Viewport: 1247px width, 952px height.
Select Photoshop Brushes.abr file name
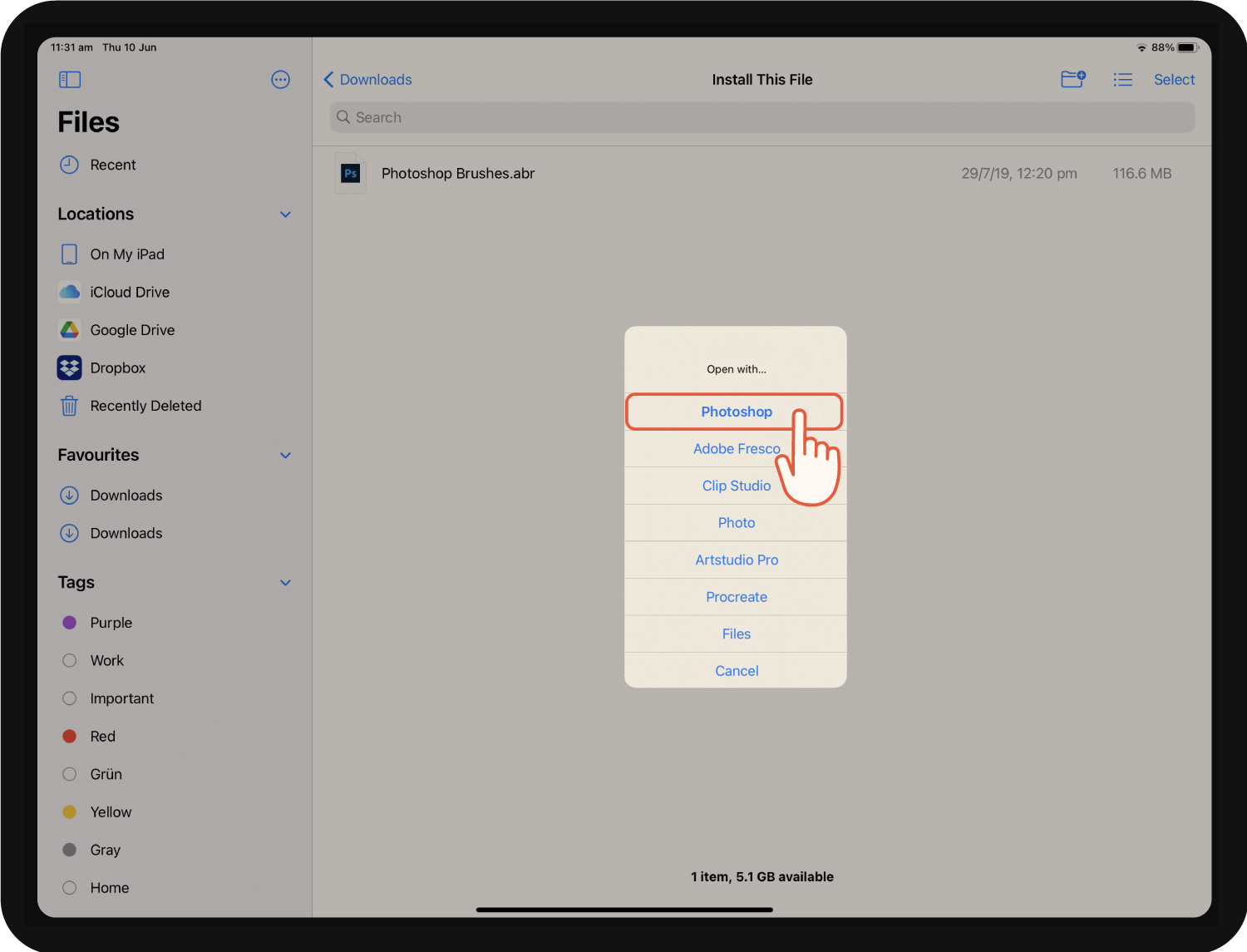(x=458, y=174)
